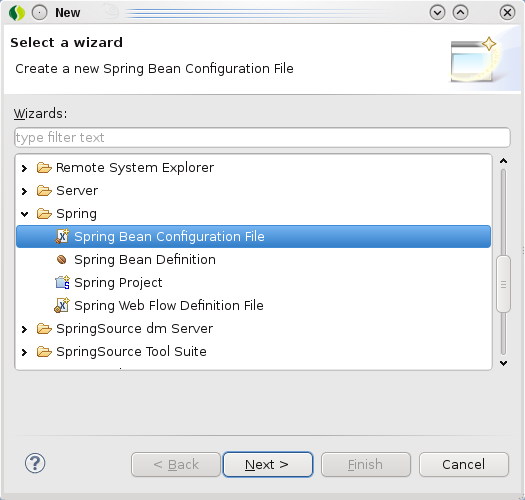Click the Spring Bean Definition bean icon
Image resolution: width=525 pixels, height=500 pixels.
(62, 260)
